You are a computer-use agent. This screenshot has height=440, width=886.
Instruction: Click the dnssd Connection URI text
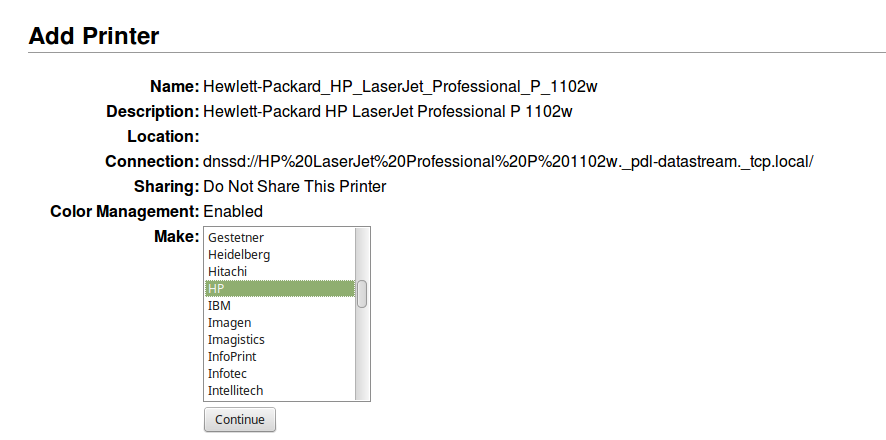[508, 162]
